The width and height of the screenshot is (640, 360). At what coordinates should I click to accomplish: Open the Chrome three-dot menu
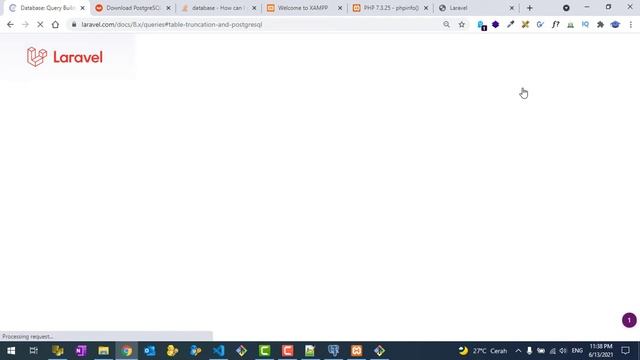tap(631, 24)
